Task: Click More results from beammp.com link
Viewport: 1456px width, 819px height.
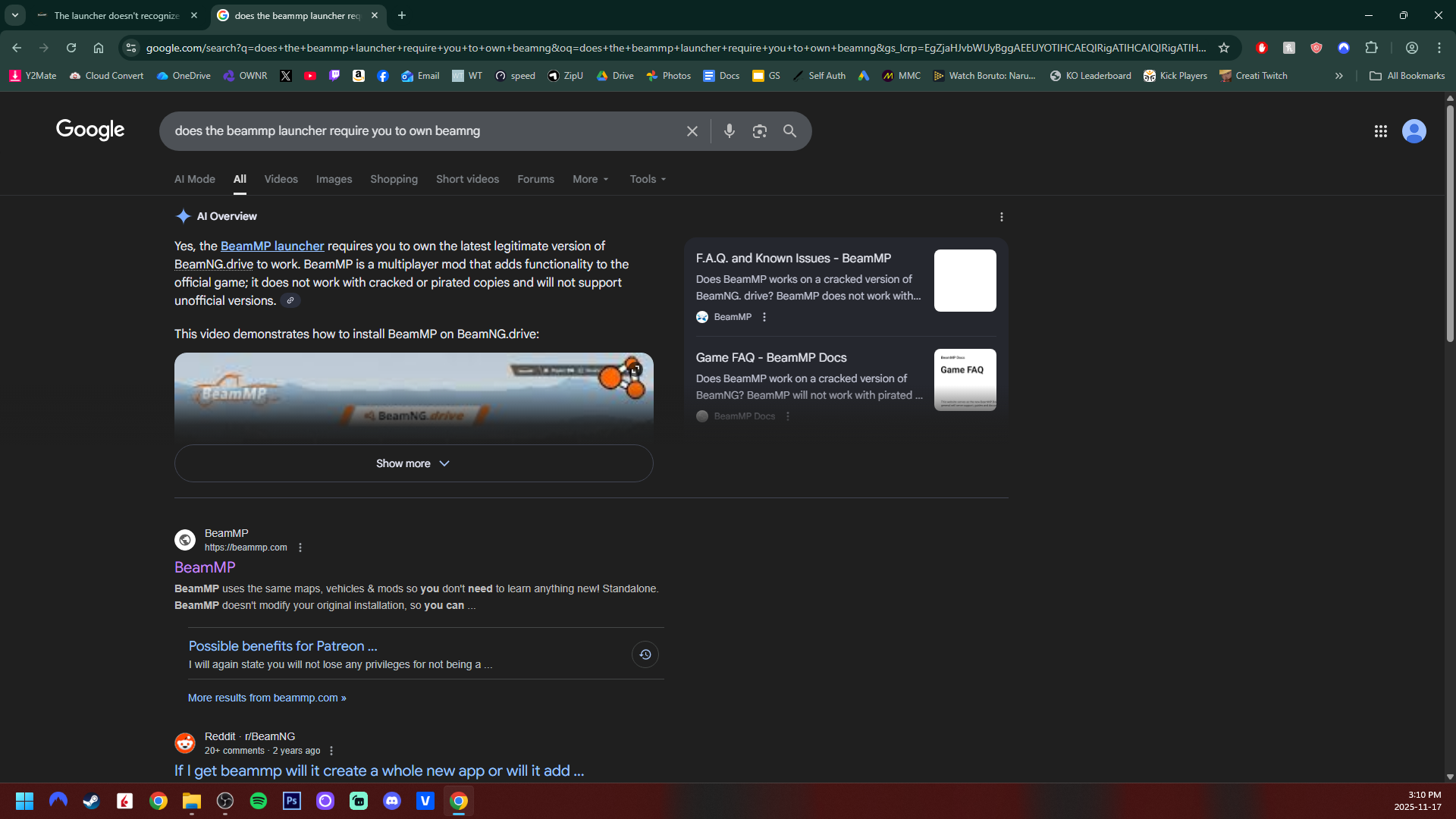Action: point(267,698)
